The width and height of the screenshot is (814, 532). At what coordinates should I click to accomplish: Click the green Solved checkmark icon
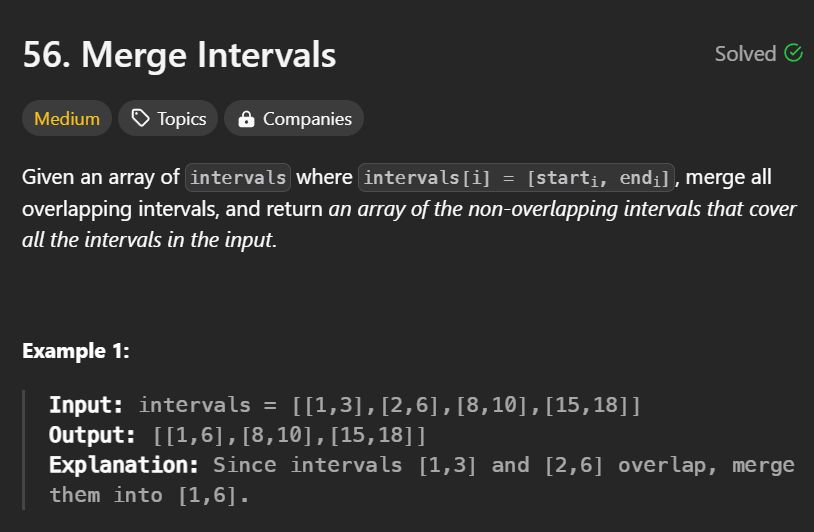pyautogui.click(x=794, y=53)
